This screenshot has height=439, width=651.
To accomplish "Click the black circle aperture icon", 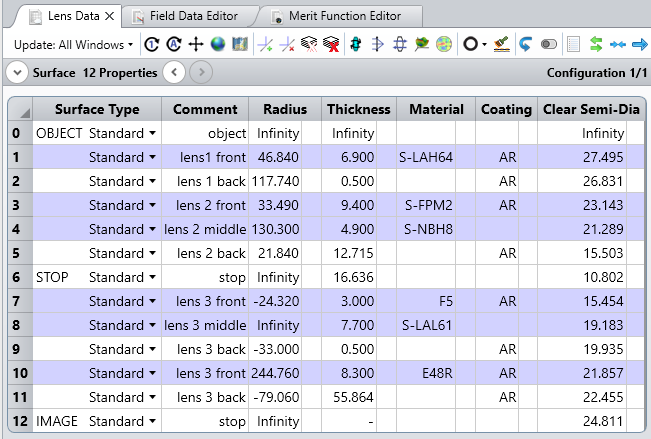I will (470, 44).
